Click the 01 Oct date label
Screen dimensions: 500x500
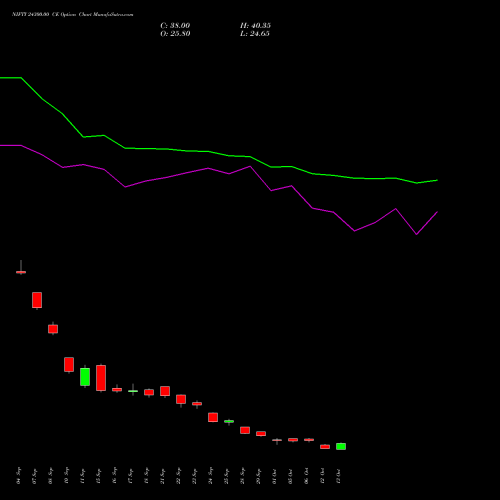[274, 476]
